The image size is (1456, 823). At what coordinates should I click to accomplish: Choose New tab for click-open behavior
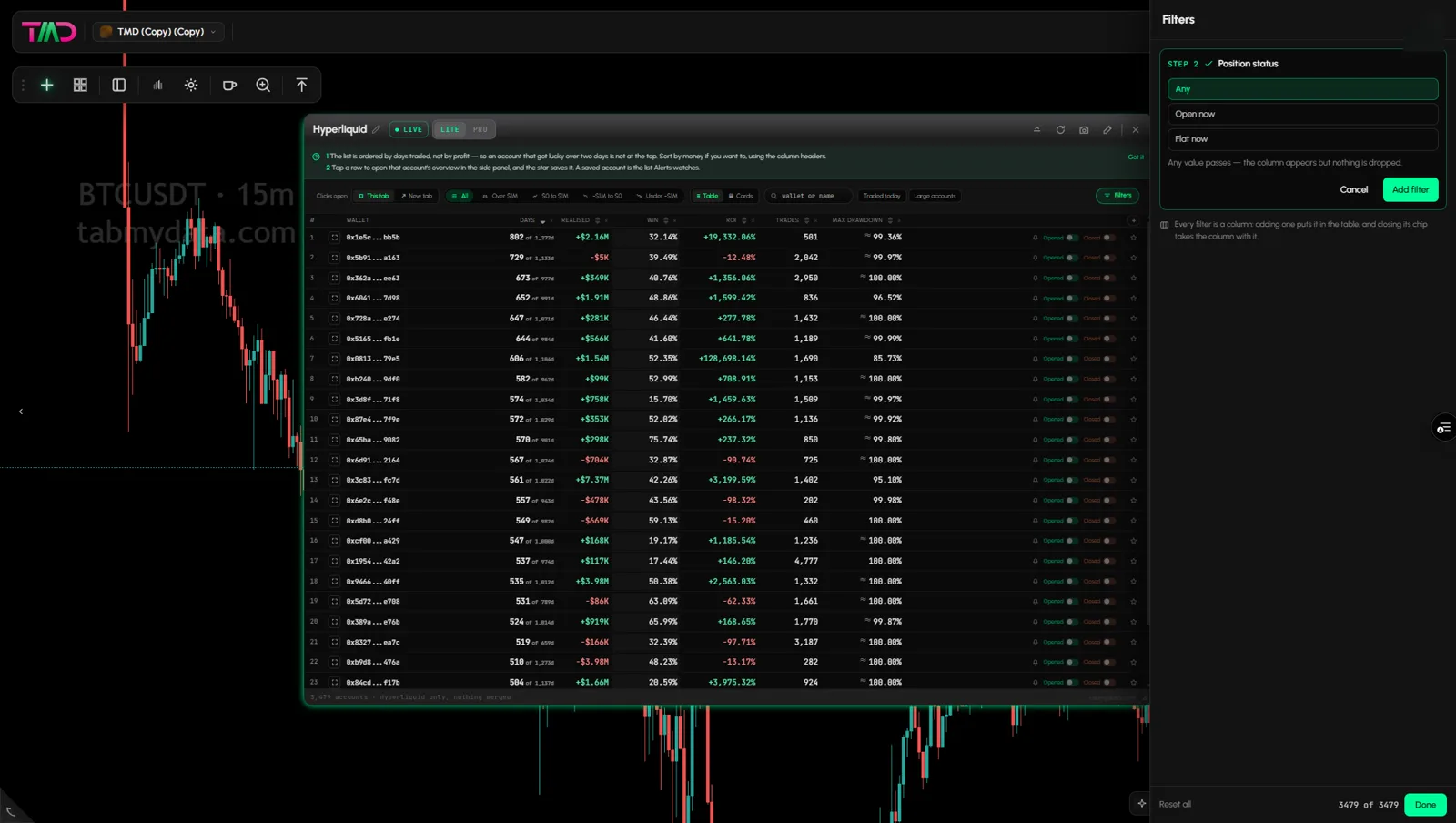(x=417, y=196)
